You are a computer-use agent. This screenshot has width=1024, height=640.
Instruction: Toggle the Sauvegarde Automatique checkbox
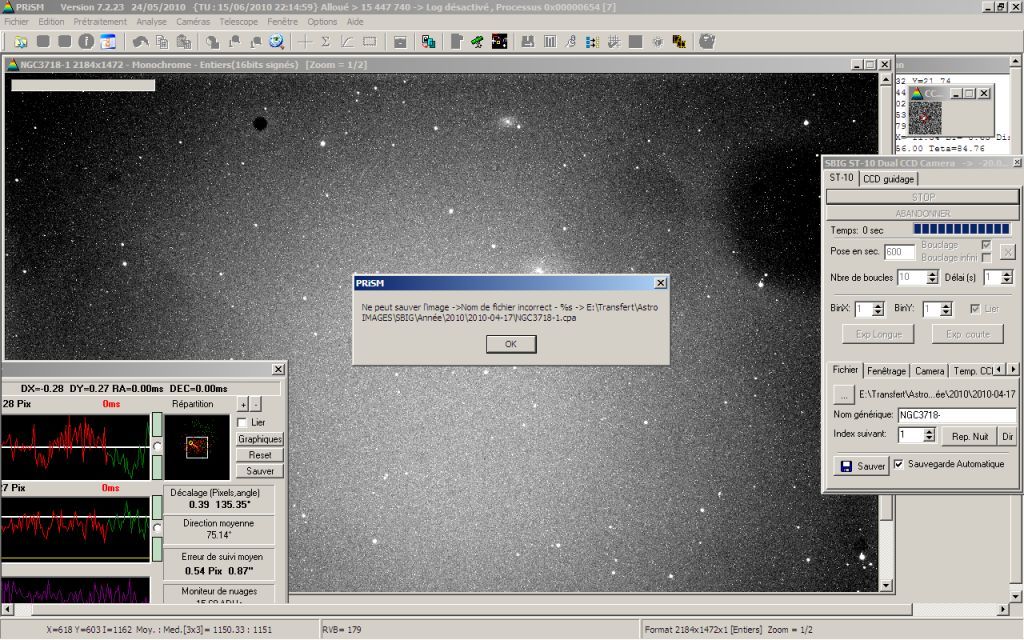[x=898, y=464]
